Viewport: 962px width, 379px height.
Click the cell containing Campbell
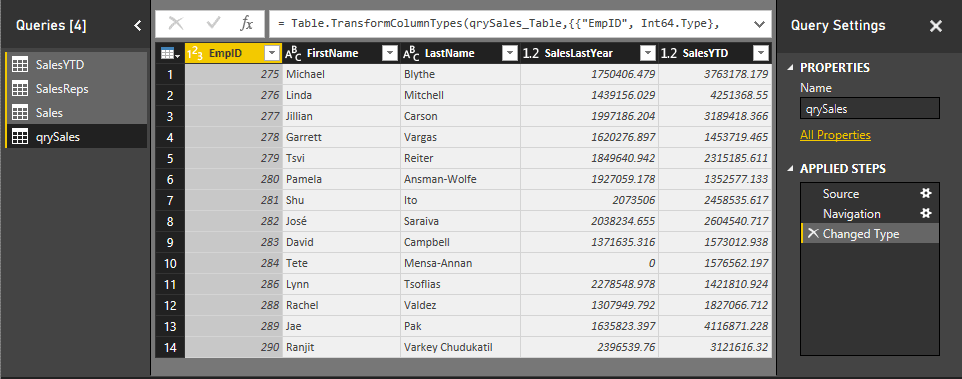pyautogui.click(x=460, y=242)
